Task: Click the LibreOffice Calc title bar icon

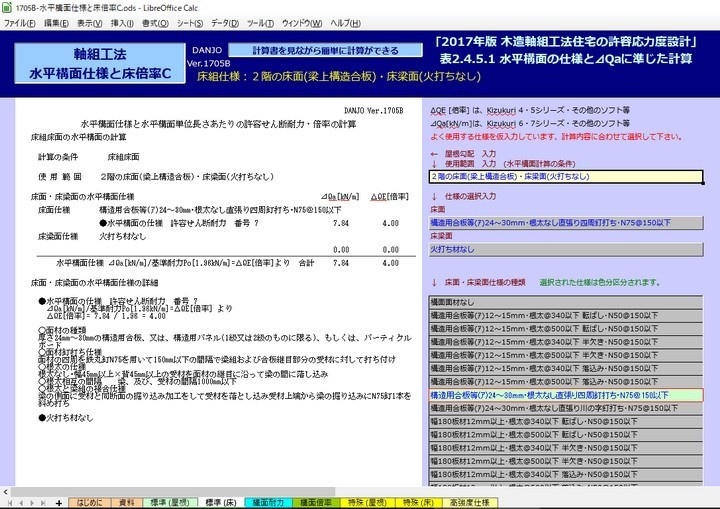Action: point(7,8)
